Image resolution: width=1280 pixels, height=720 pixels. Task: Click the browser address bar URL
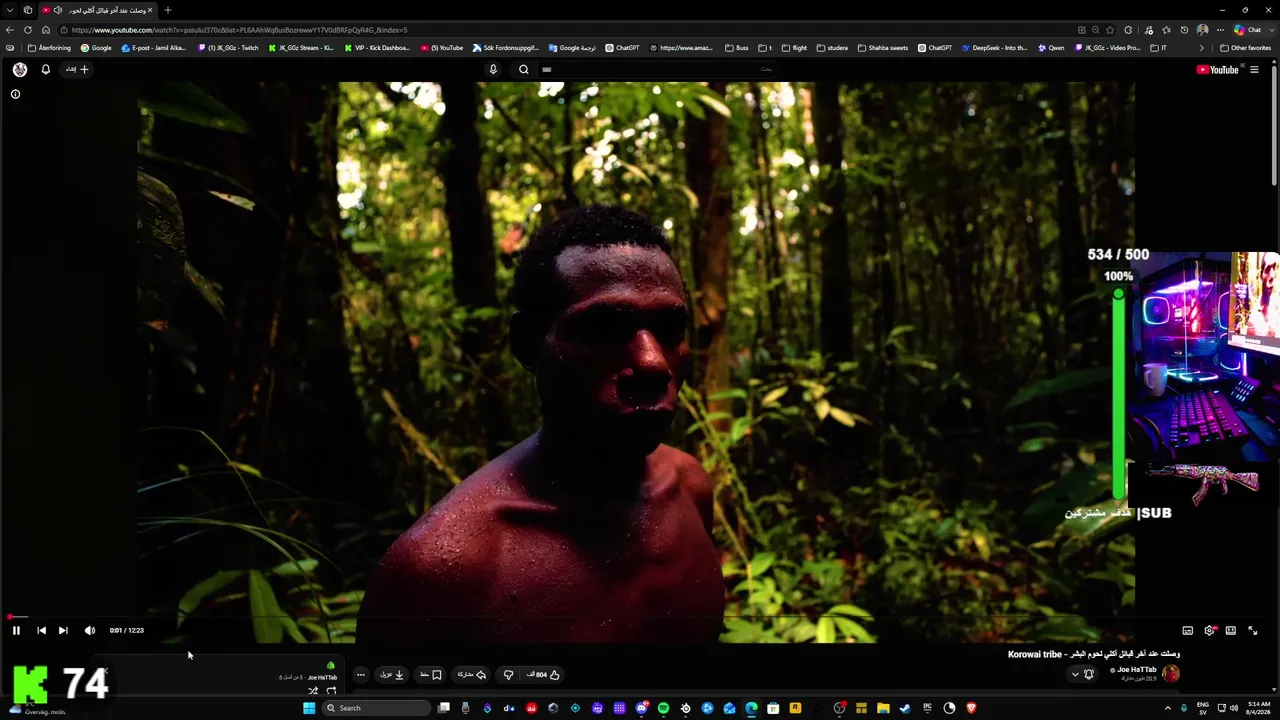(x=239, y=30)
